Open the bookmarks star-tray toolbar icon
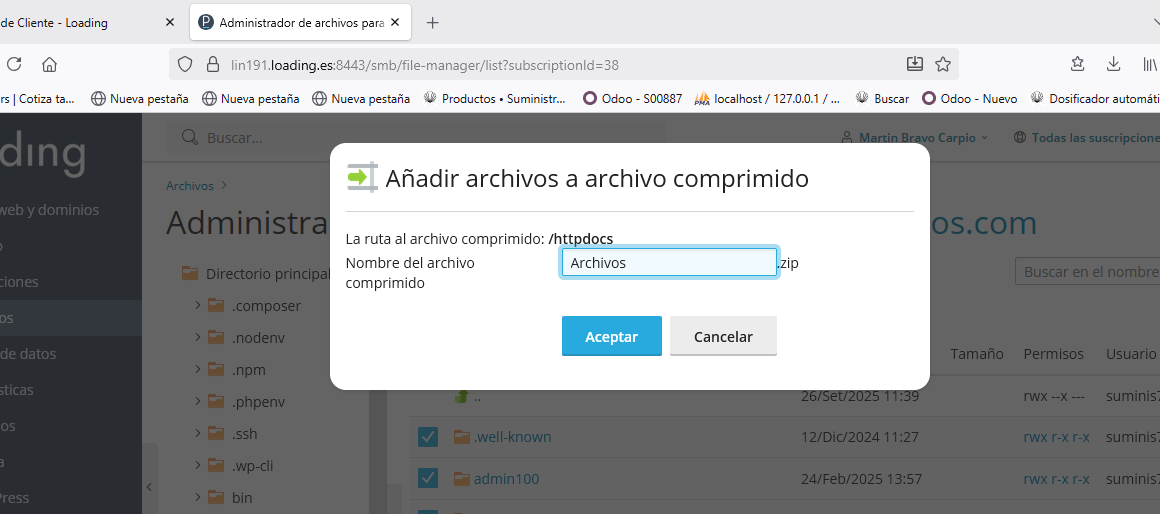Viewport: 1160px width, 514px height. (x=1078, y=64)
